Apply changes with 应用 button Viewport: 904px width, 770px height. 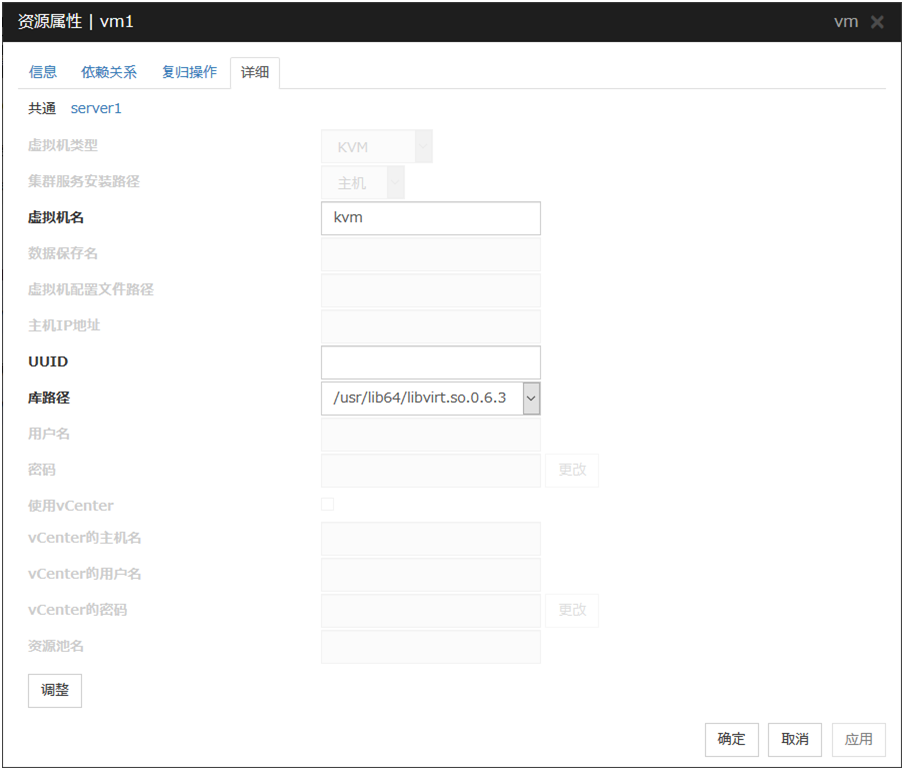coord(858,739)
